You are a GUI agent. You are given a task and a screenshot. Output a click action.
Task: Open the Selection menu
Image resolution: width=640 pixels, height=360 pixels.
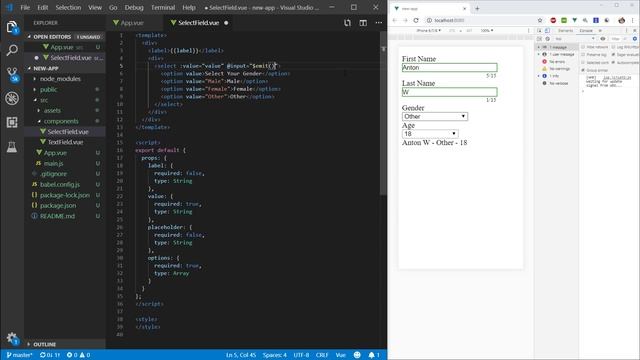[68, 7]
